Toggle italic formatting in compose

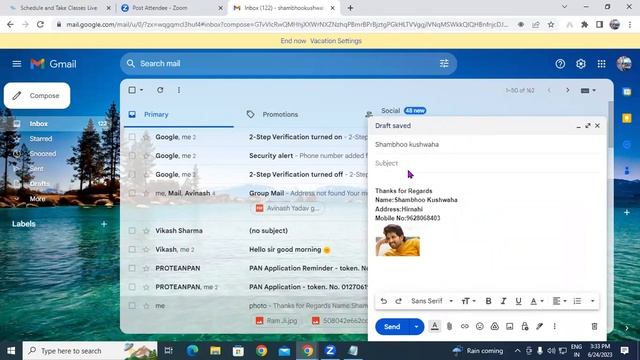pos(503,301)
